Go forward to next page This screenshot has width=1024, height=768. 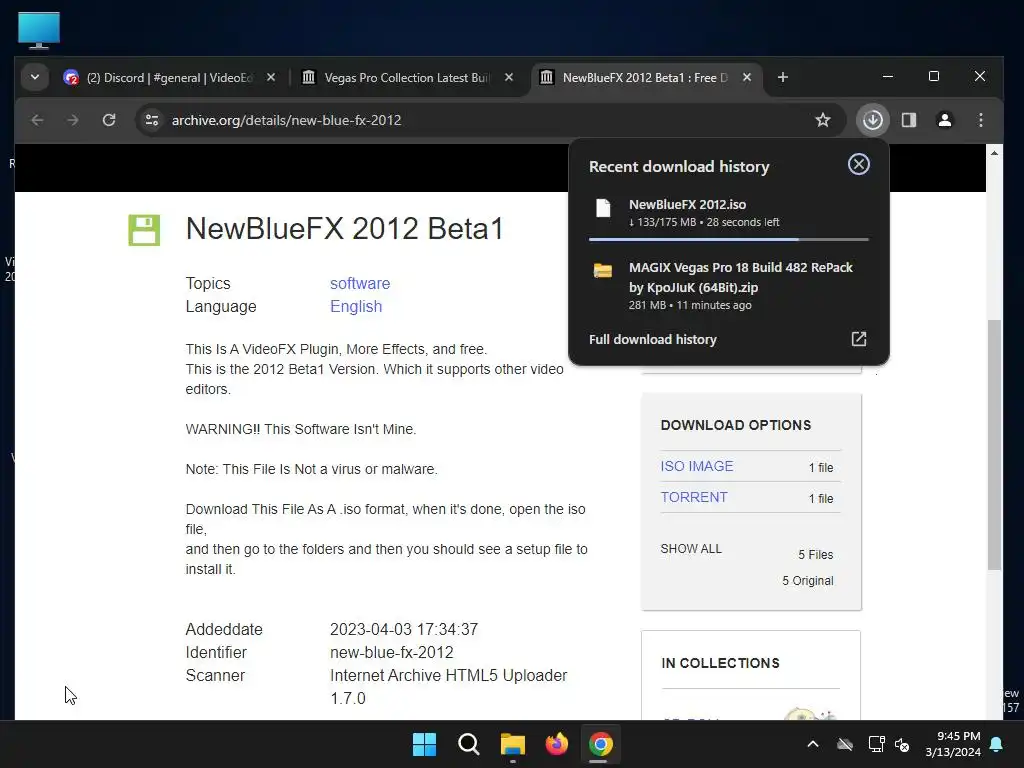coord(73,120)
